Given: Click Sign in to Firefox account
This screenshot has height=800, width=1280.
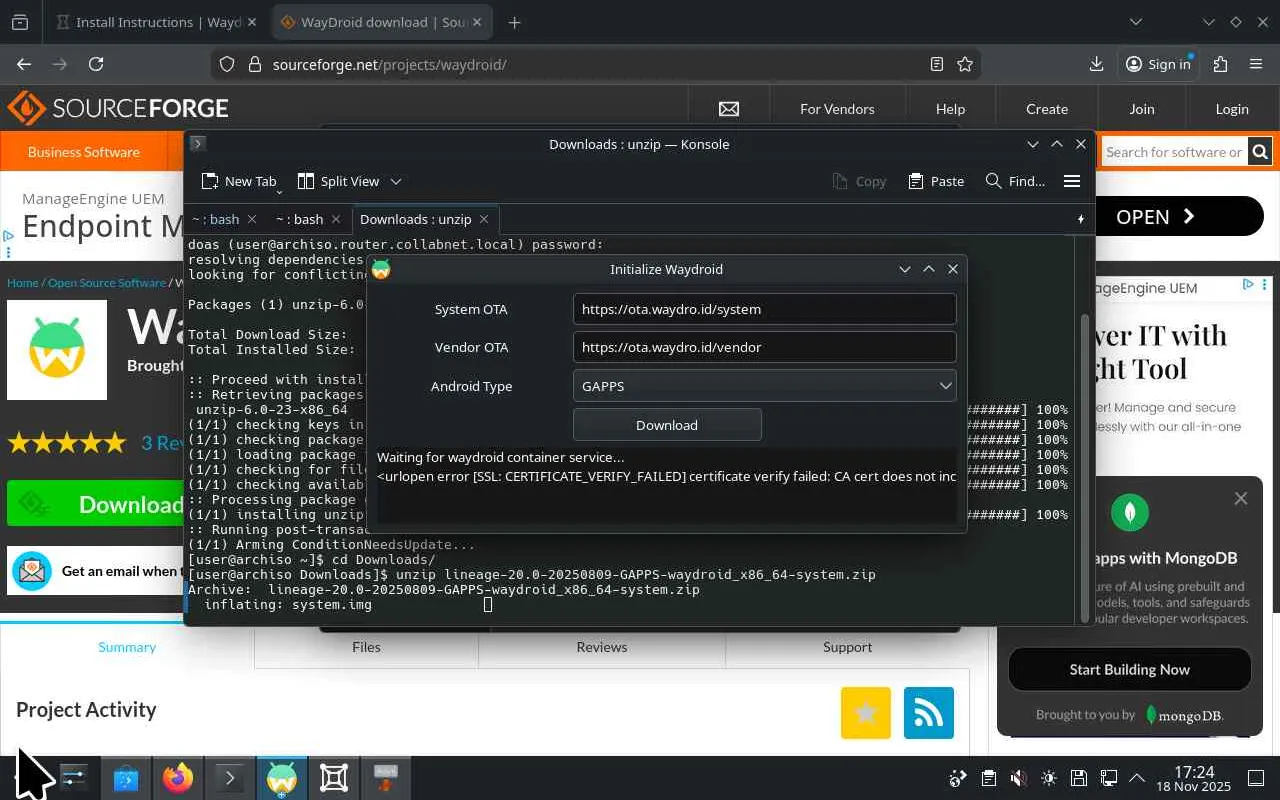Looking at the screenshot, I should [x=1158, y=64].
